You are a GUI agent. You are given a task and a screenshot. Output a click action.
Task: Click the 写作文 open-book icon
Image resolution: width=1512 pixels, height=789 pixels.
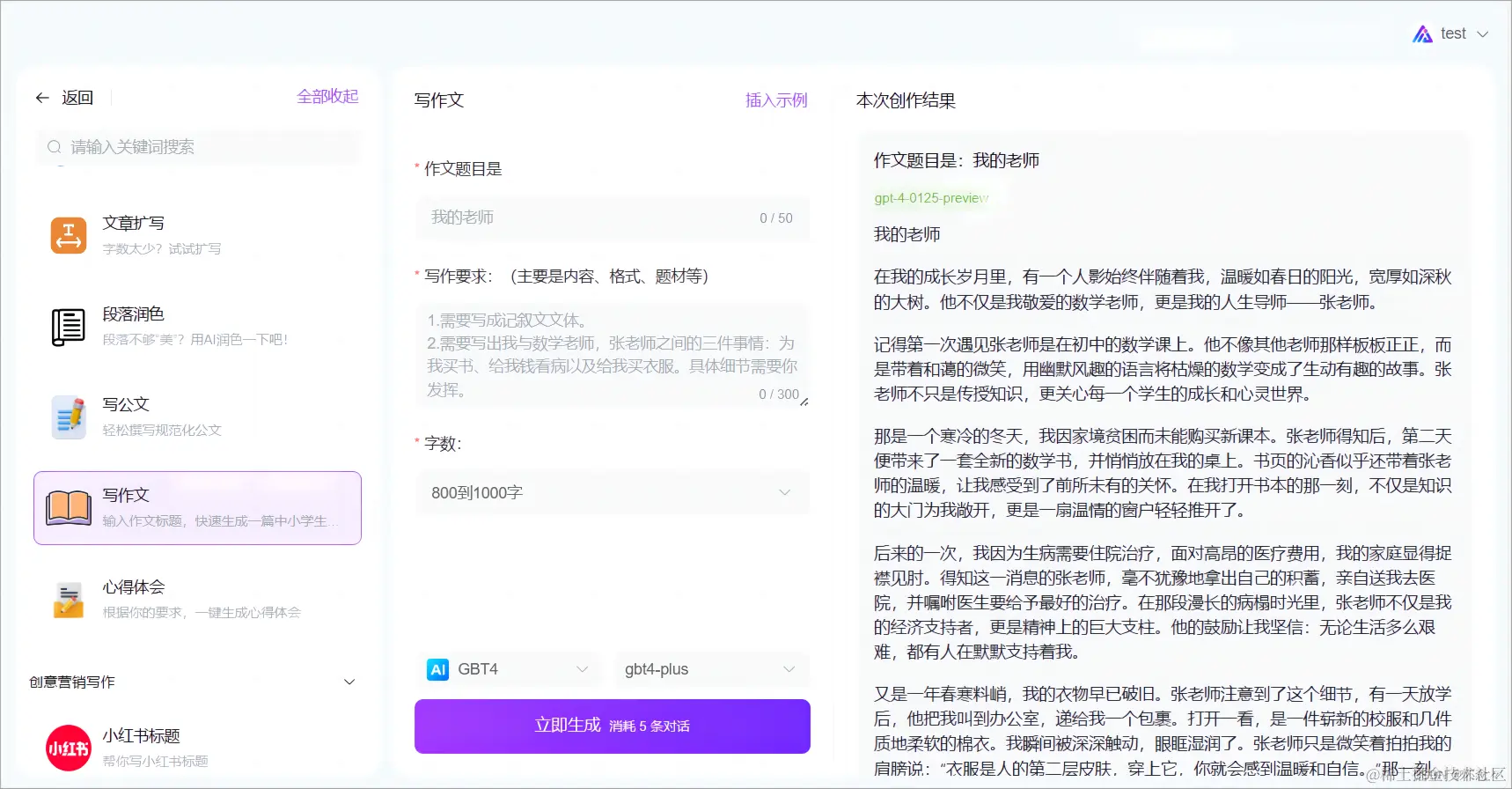(69, 508)
